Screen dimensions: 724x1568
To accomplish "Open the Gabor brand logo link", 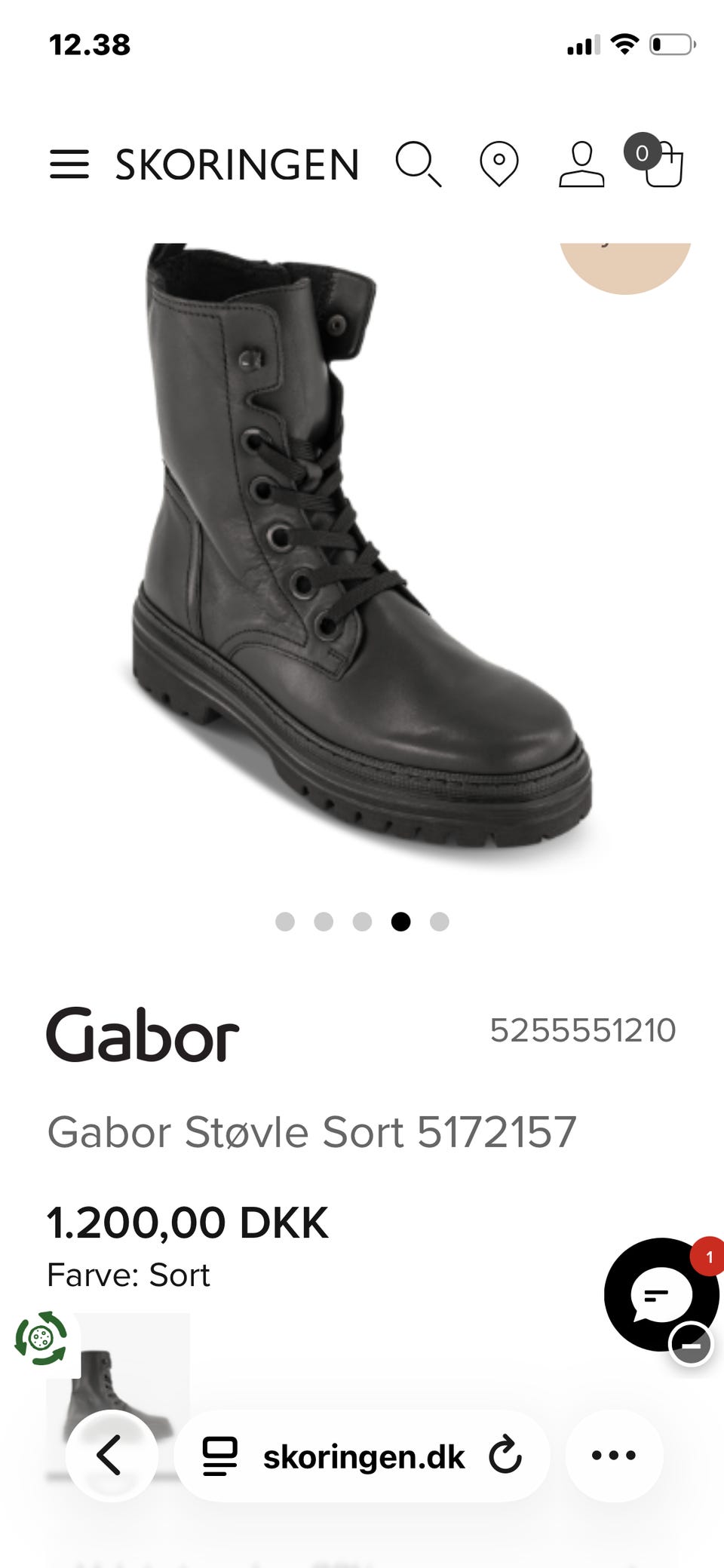I will (x=143, y=1034).
